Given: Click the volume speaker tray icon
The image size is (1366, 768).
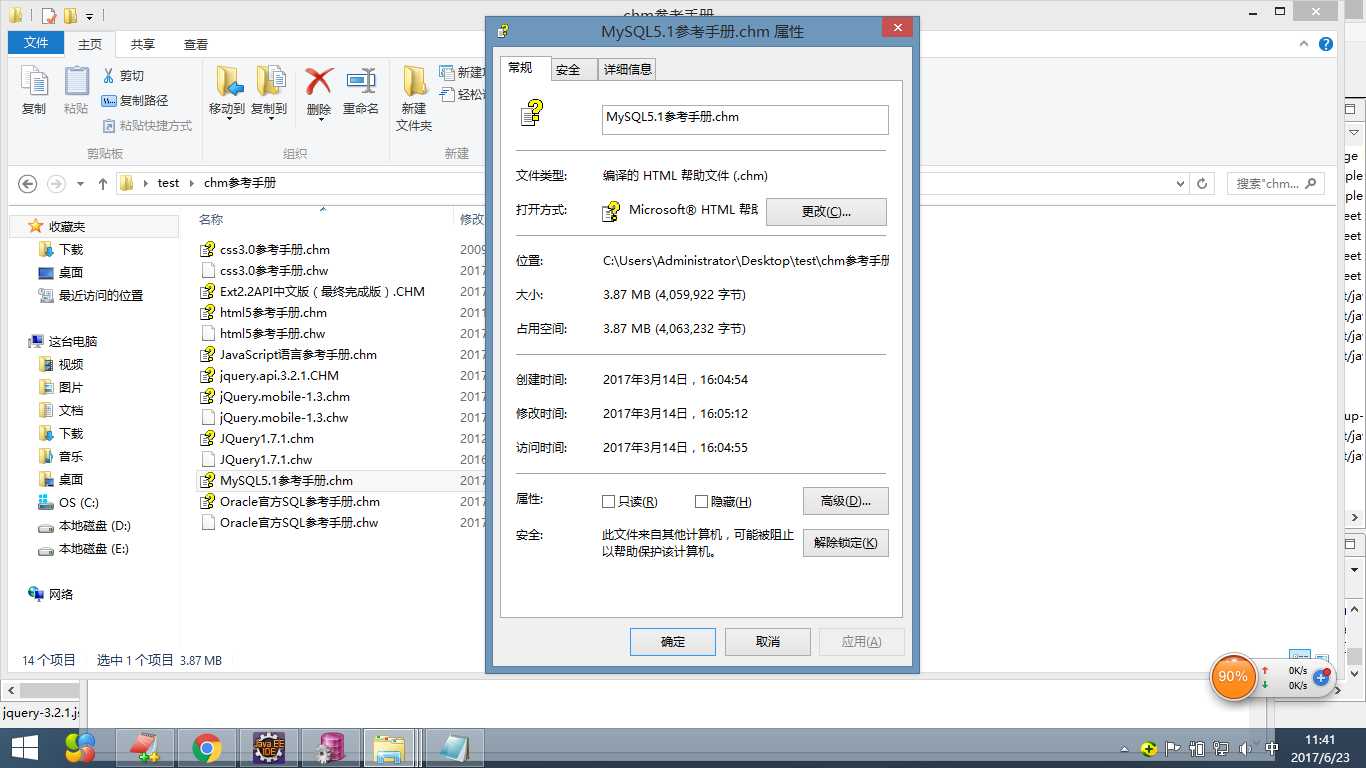Looking at the screenshot, I should click(1245, 748).
